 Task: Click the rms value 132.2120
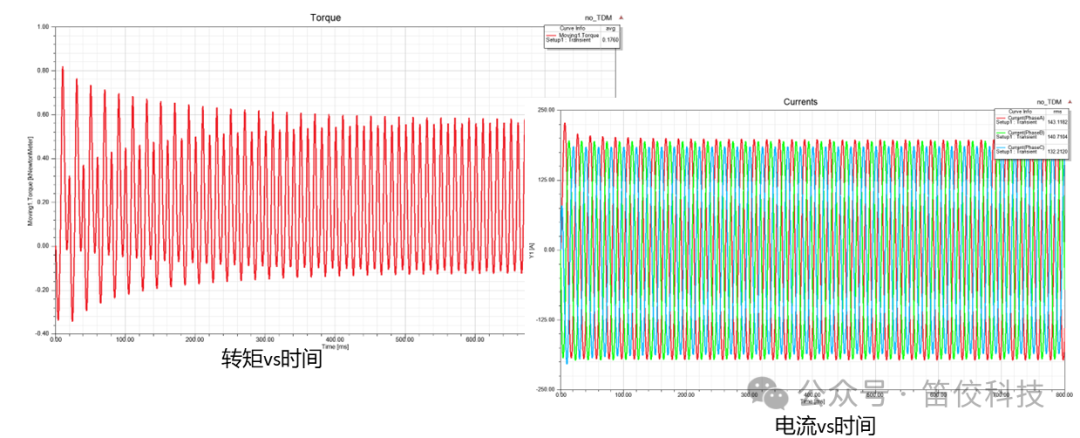[x=1057, y=152]
